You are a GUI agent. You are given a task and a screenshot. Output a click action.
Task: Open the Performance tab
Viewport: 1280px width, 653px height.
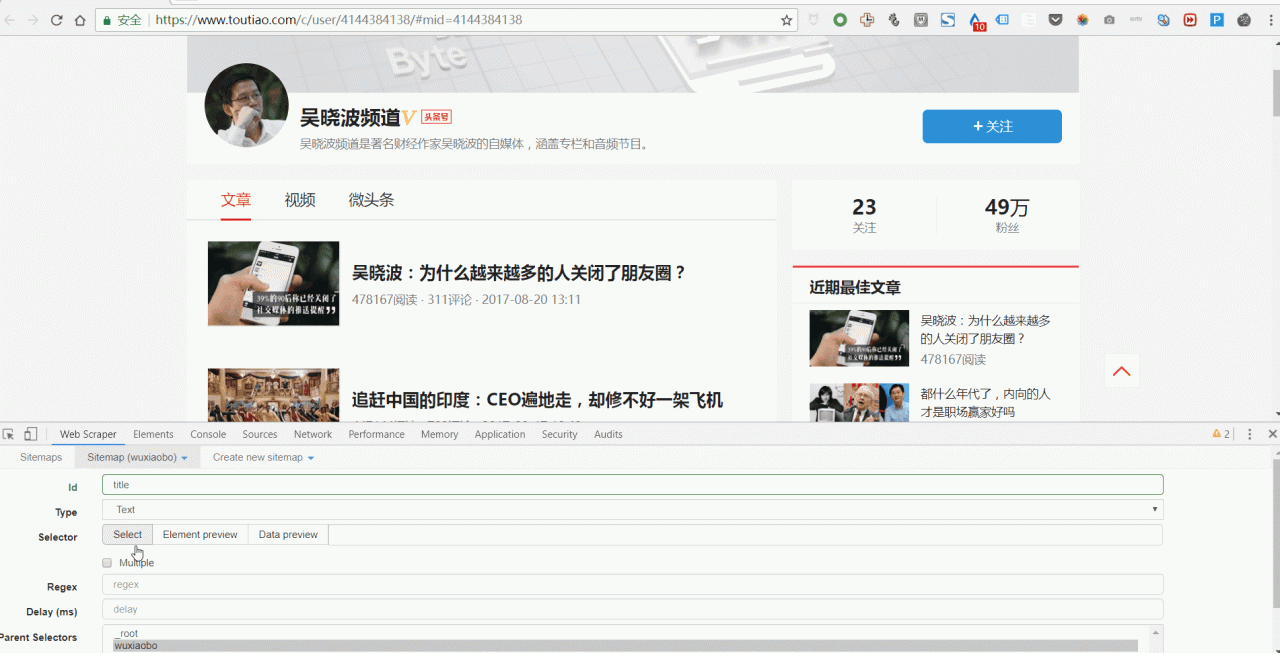(376, 434)
